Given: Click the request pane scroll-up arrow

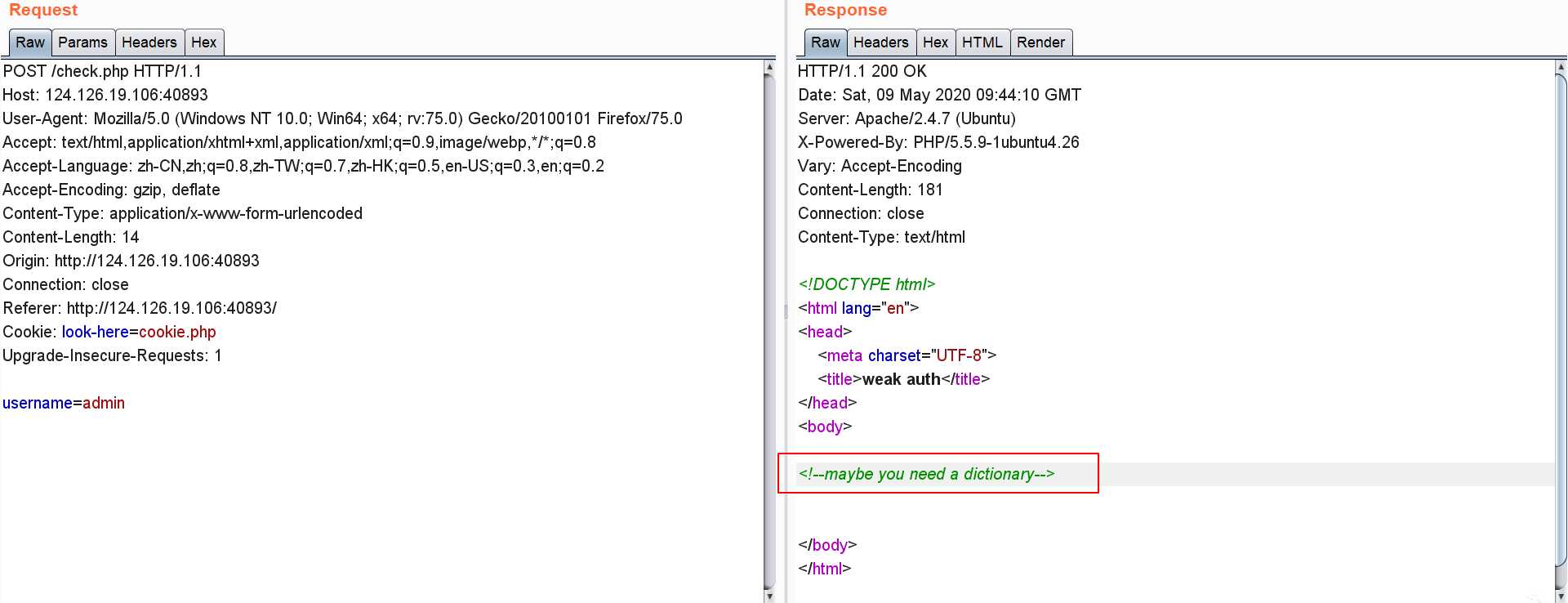Looking at the screenshot, I should 769,66.
